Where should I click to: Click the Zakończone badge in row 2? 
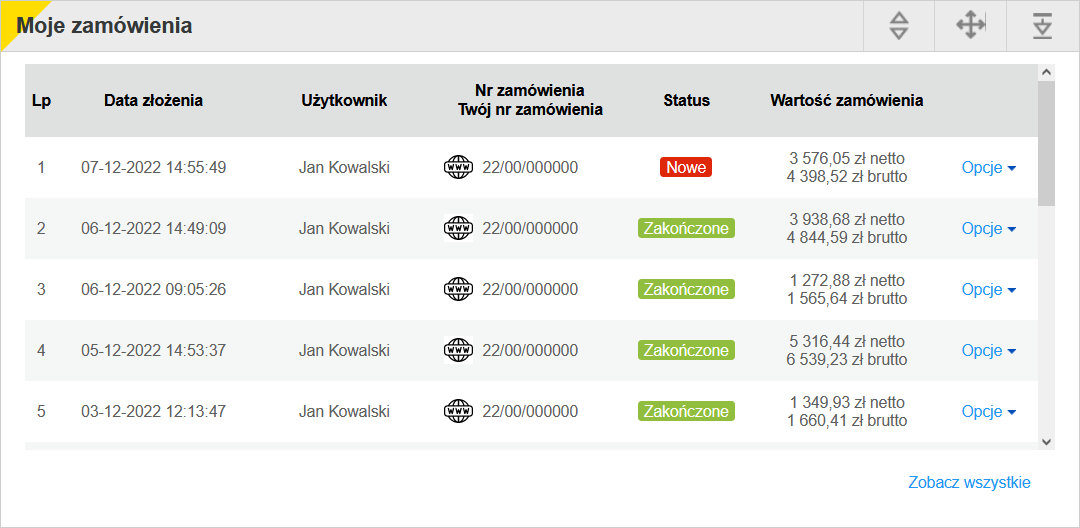[686, 229]
